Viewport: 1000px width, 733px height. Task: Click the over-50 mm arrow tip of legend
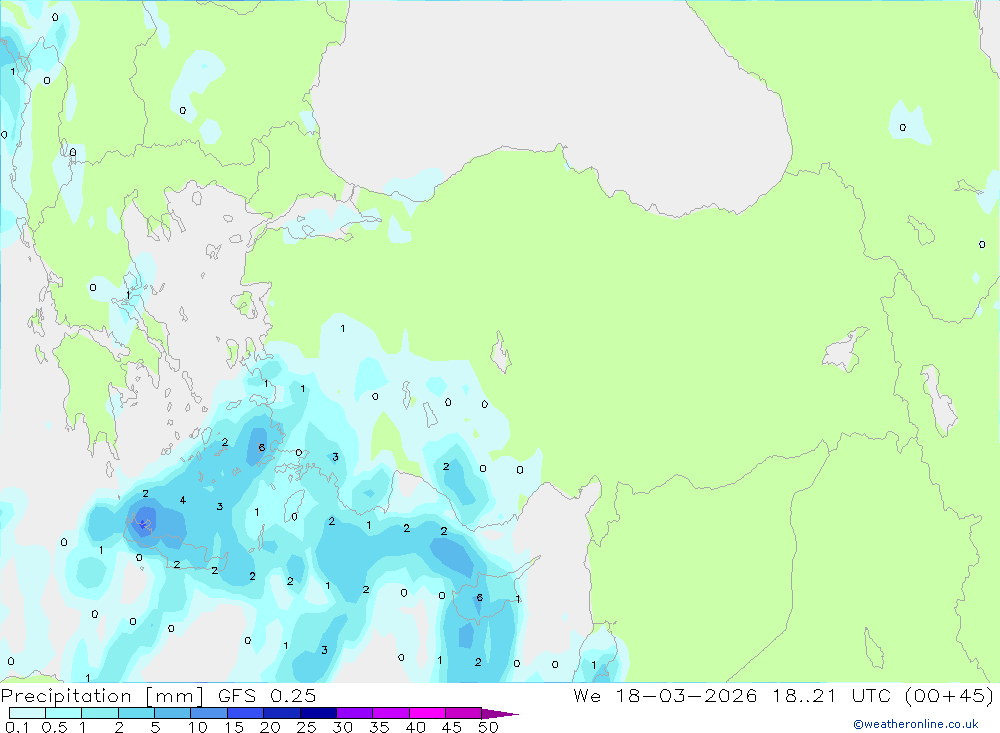pyautogui.click(x=499, y=713)
